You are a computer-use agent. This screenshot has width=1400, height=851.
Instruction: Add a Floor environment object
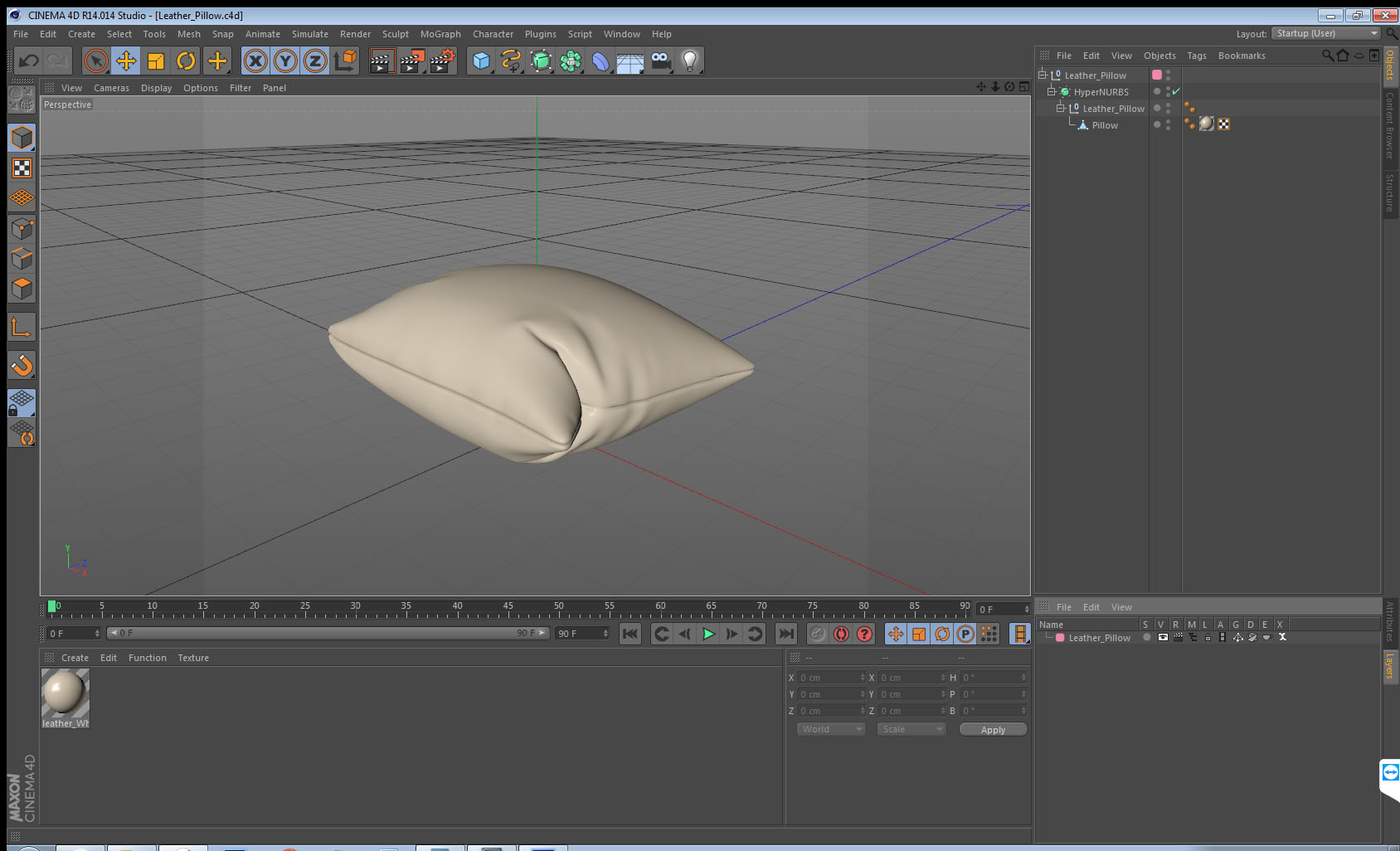(630, 61)
